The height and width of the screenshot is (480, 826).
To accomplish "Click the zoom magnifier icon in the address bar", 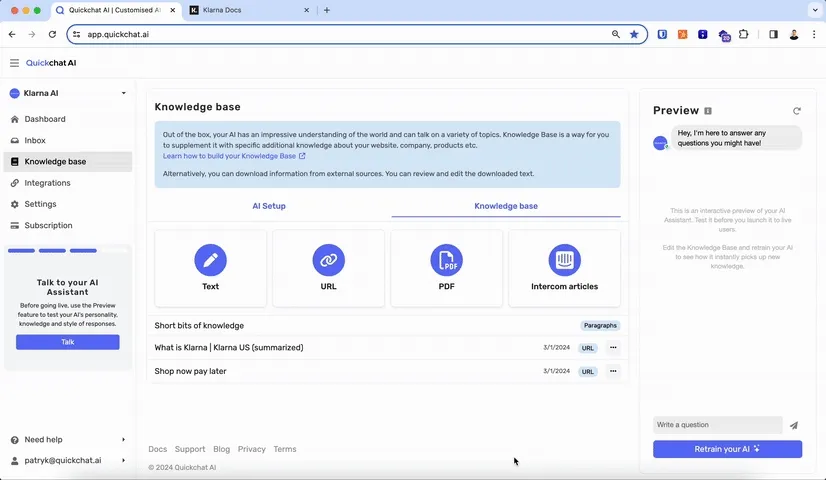I will pyautogui.click(x=615, y=34).
